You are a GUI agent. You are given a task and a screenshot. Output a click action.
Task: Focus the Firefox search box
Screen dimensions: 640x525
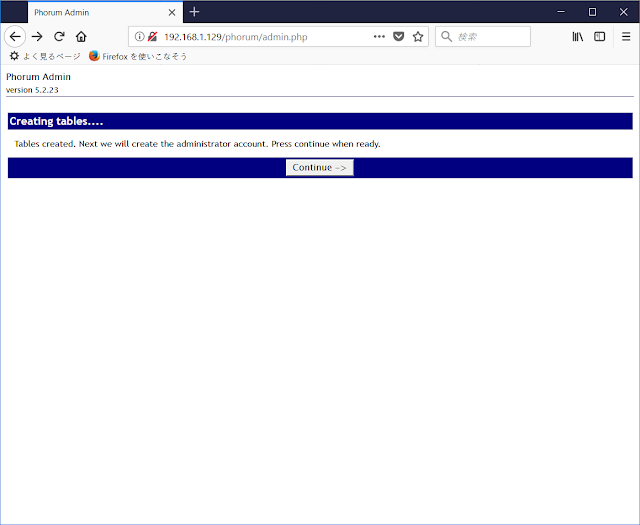(x=483, y=37)
